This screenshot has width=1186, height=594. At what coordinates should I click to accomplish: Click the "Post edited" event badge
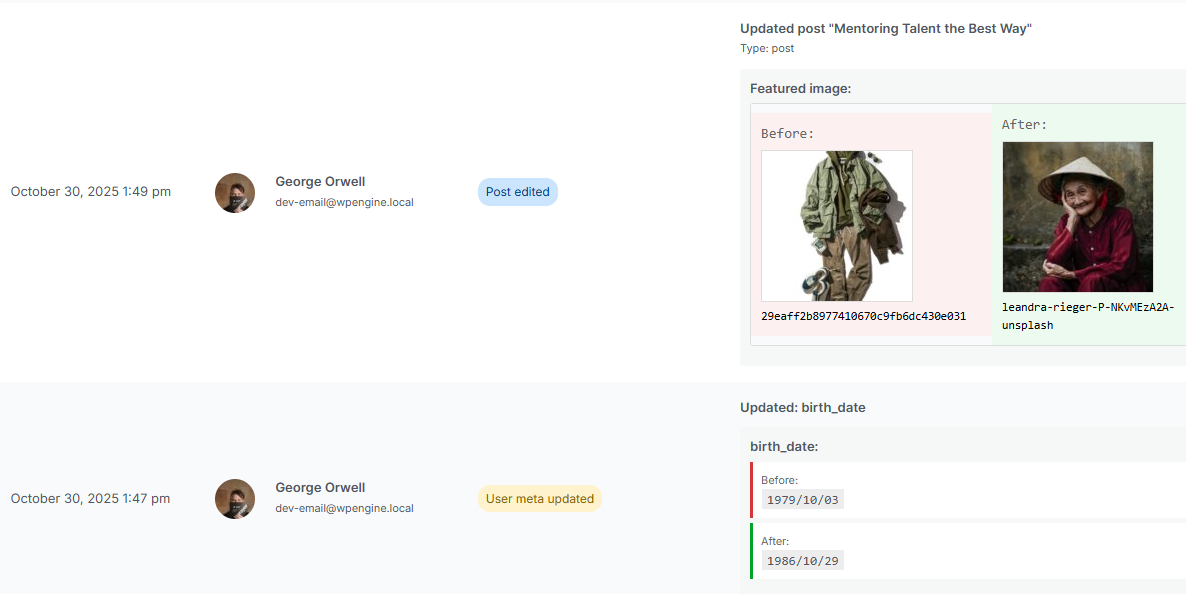click(517, 192)
